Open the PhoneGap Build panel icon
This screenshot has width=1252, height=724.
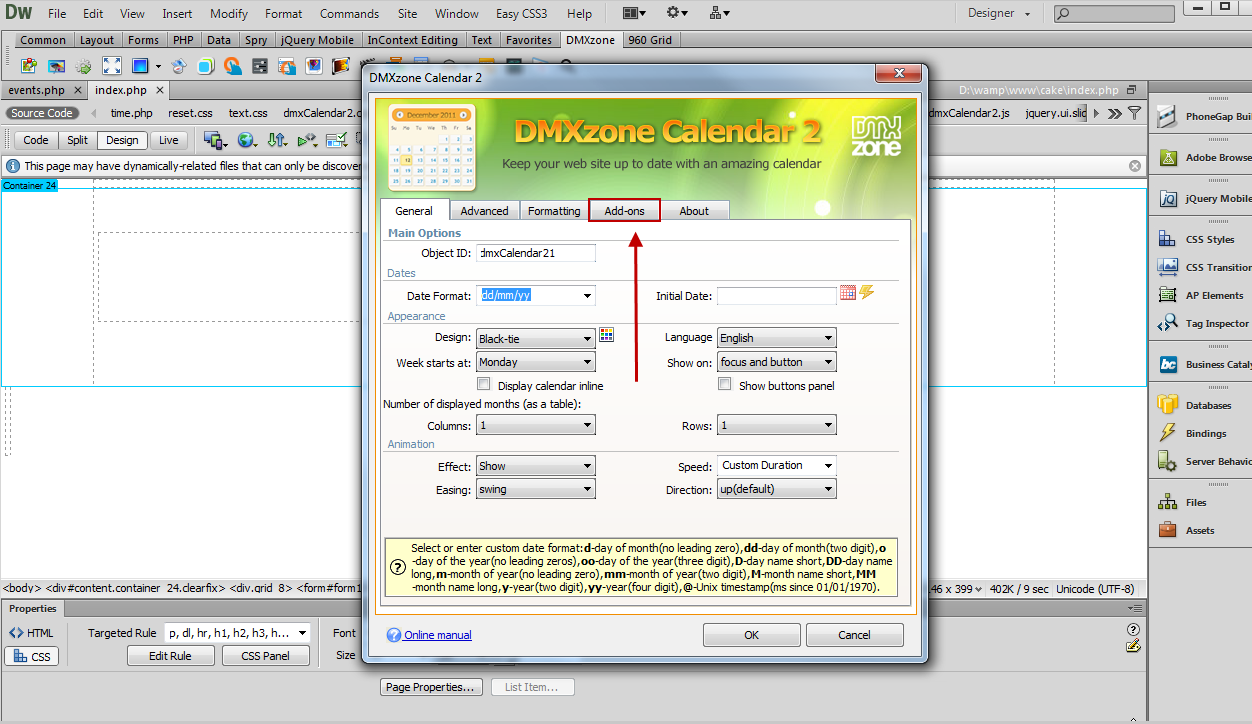[1167, 117]
